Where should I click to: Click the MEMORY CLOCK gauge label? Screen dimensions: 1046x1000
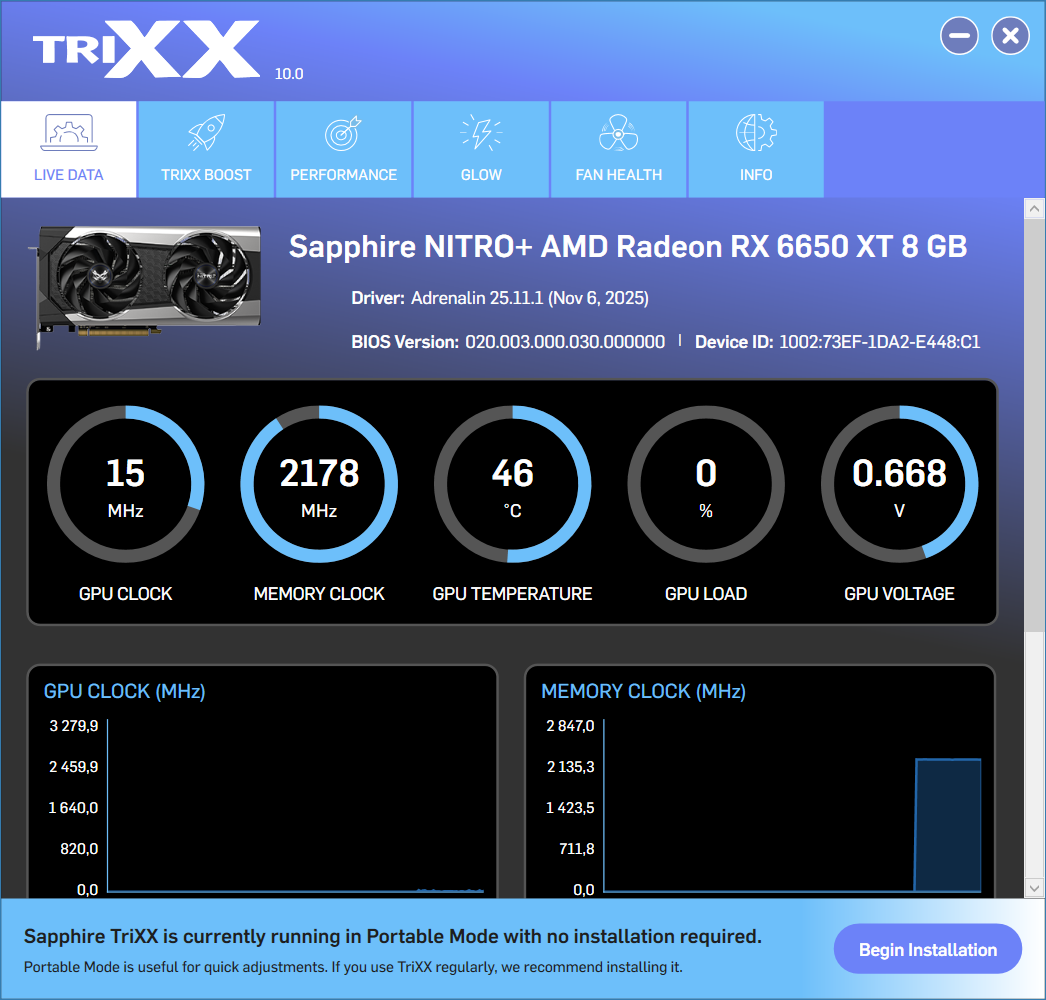click(x=319, y=594)
